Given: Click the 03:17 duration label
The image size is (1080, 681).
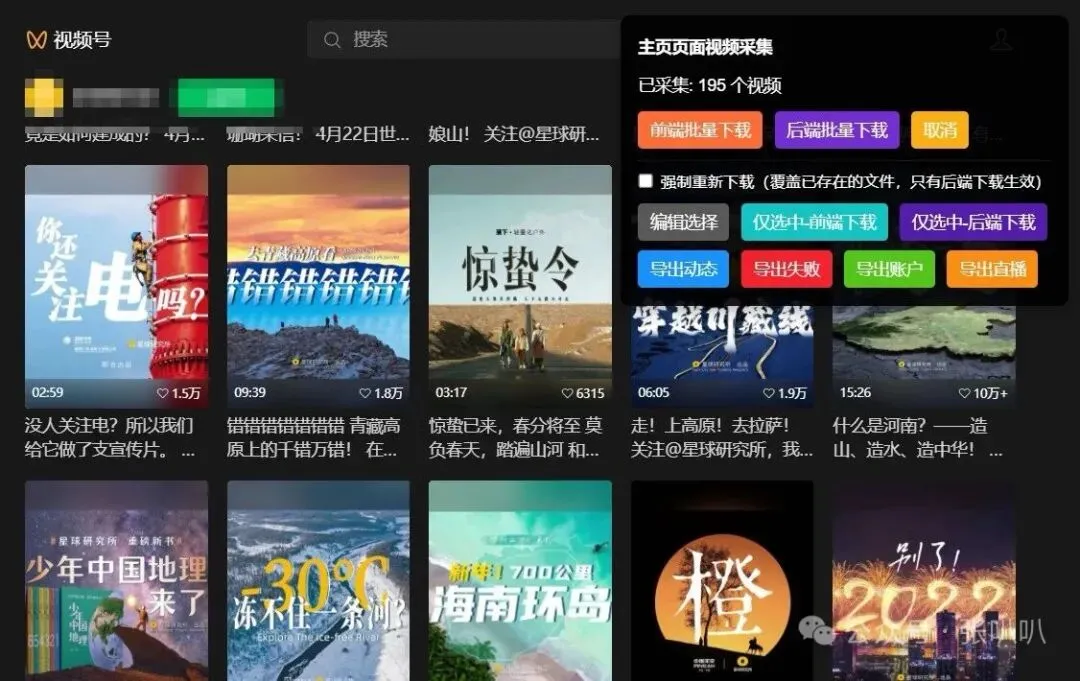Looking at the screenshot, I should (x=451, y=392).
